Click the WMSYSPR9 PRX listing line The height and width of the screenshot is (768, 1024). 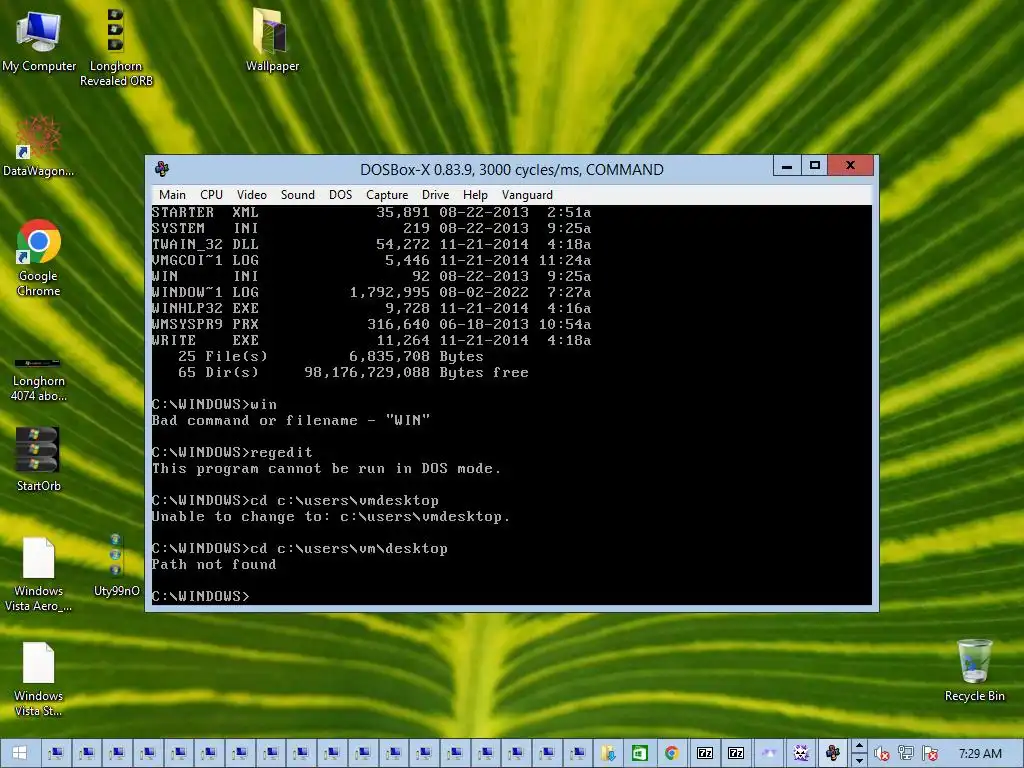click(371, 325)
